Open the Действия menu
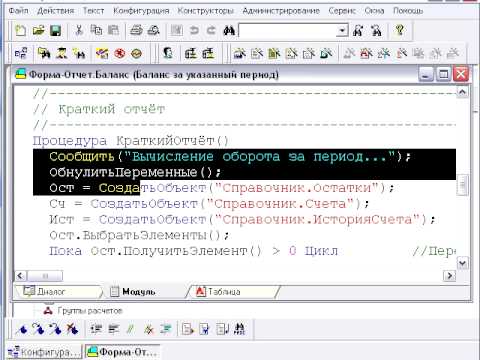The image size is (480, 360). pyautogui.click(x=56, y=11)
